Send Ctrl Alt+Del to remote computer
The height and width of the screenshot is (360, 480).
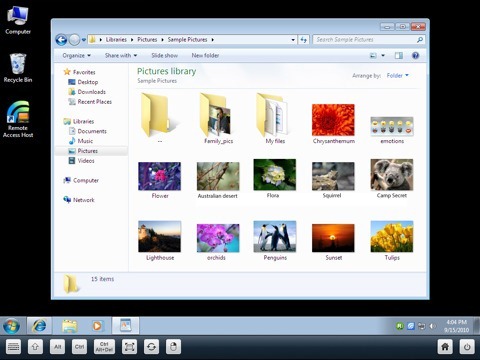tap(104, 347)
